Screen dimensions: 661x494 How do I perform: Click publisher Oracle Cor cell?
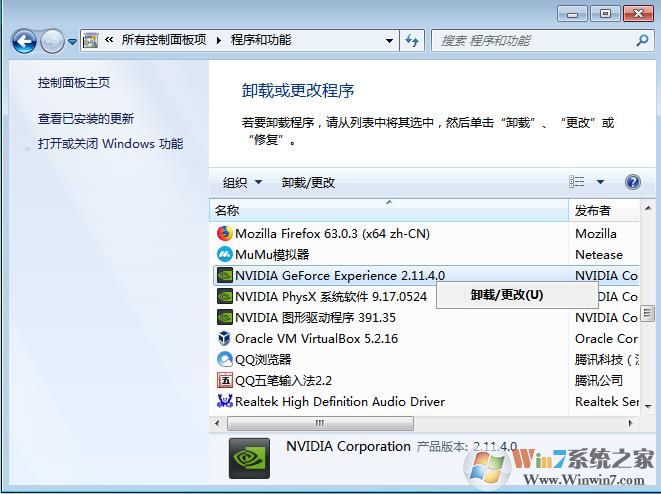tap(606, 339)
